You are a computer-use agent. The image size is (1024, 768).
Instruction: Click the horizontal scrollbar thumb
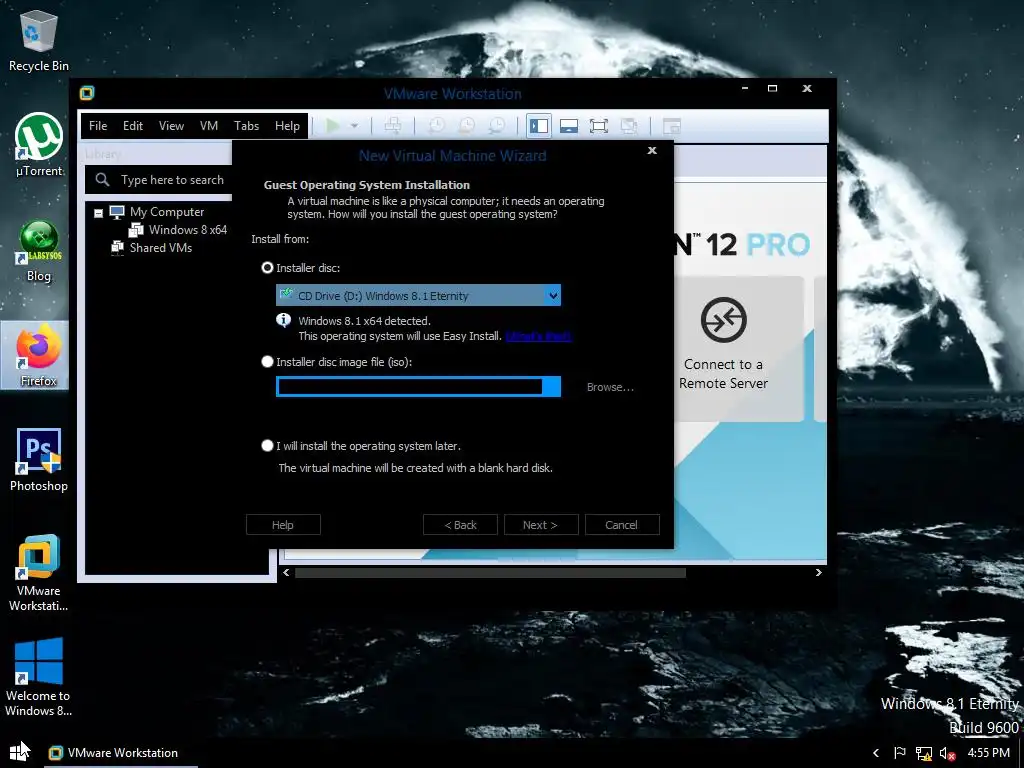pos(490,573)
